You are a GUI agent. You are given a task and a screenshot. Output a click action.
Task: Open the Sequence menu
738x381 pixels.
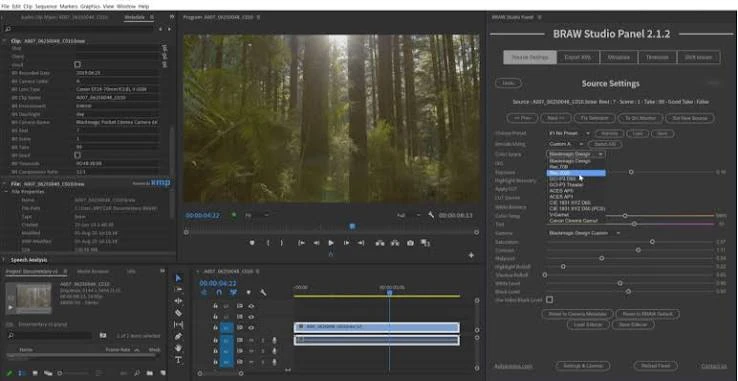46,6
